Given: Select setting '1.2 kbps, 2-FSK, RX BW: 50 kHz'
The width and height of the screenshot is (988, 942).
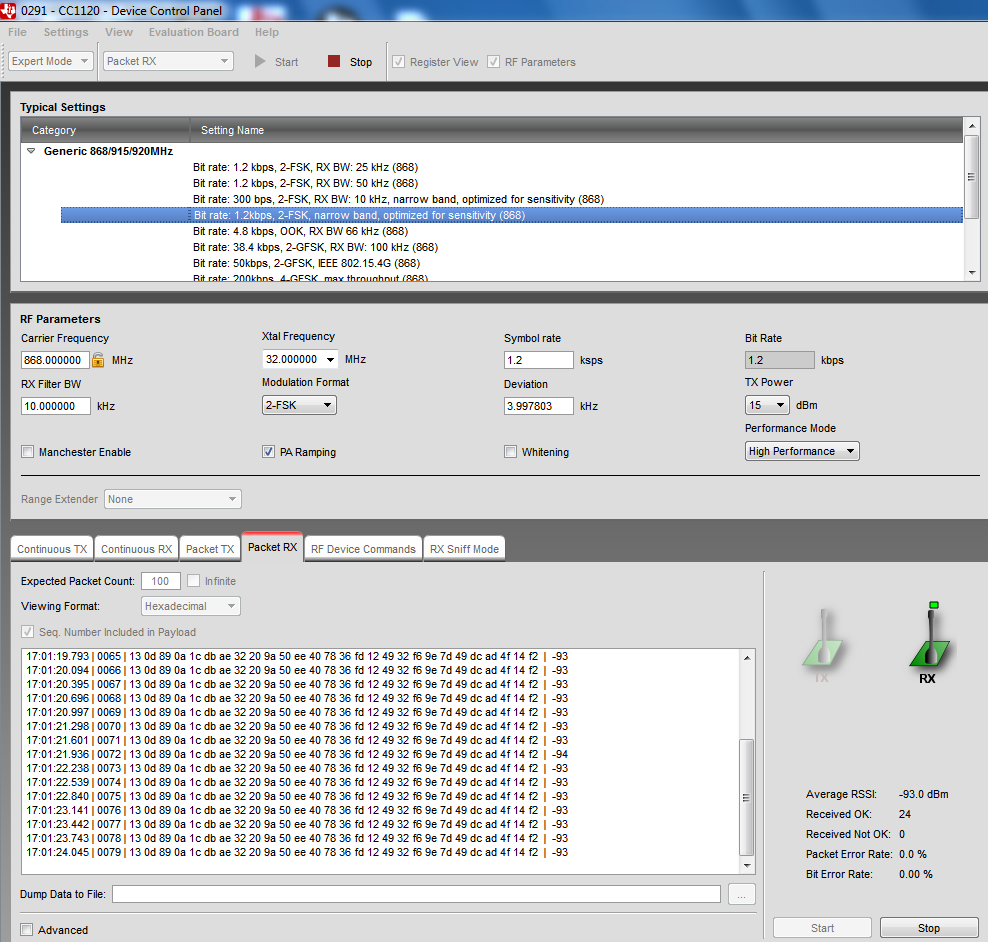Looking at the screenshot, I should click(x=306, y=183).
